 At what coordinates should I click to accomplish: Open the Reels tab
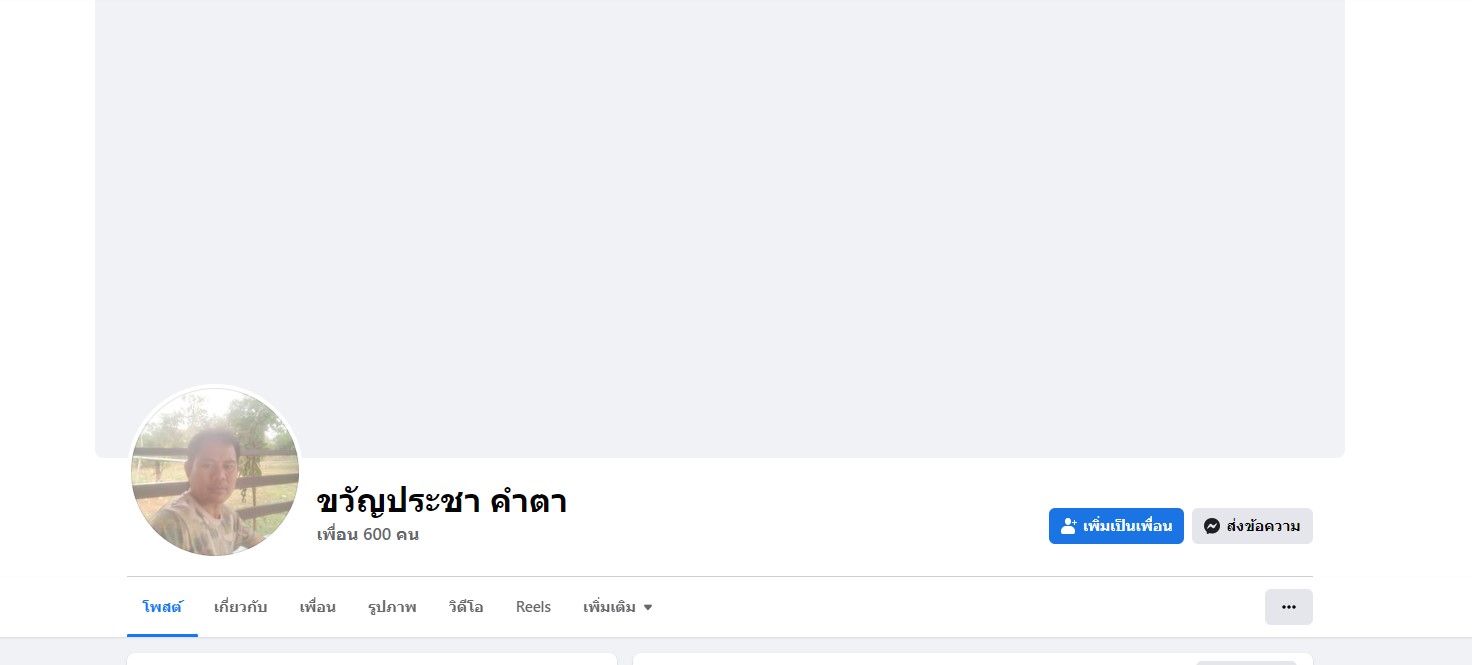(533, 607)
